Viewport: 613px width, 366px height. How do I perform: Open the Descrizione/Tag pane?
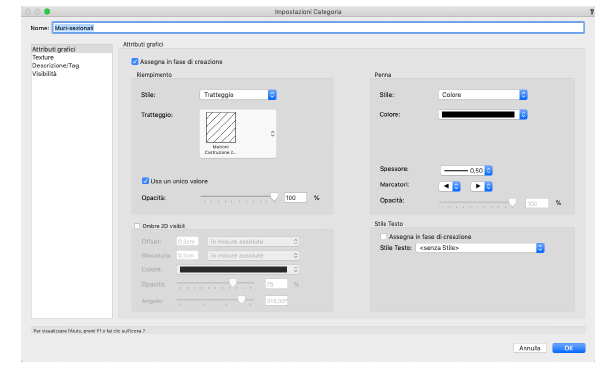[x=72, y=66]
